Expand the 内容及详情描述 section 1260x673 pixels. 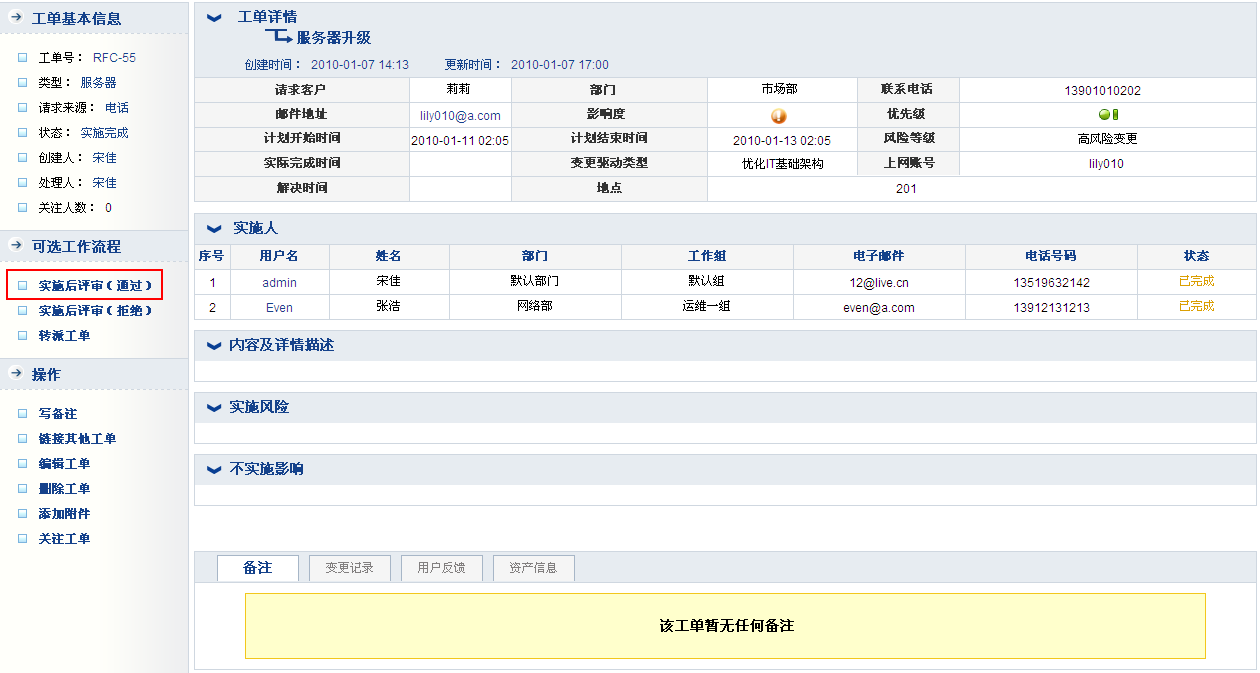(214, 346)
